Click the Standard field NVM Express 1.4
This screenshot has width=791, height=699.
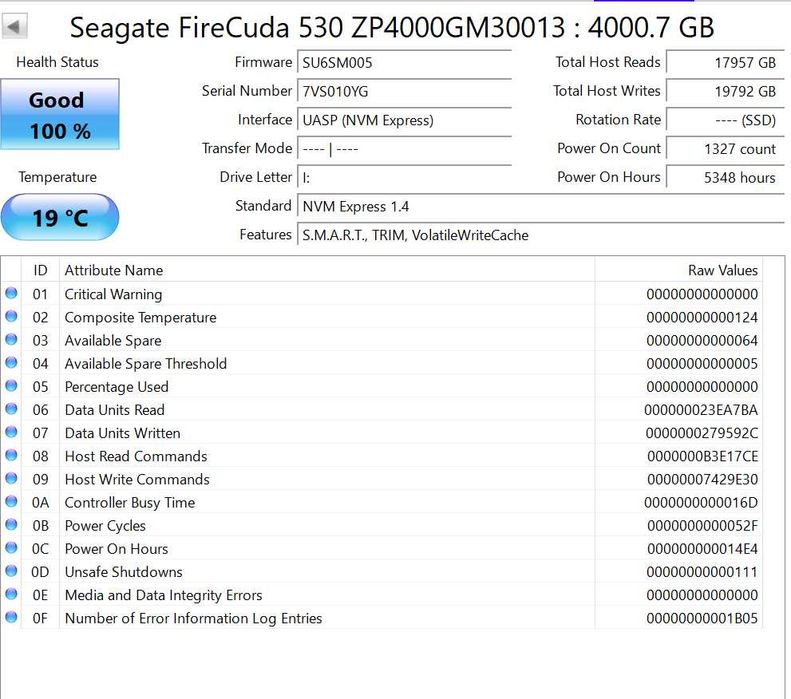click(x=541, y=206)
